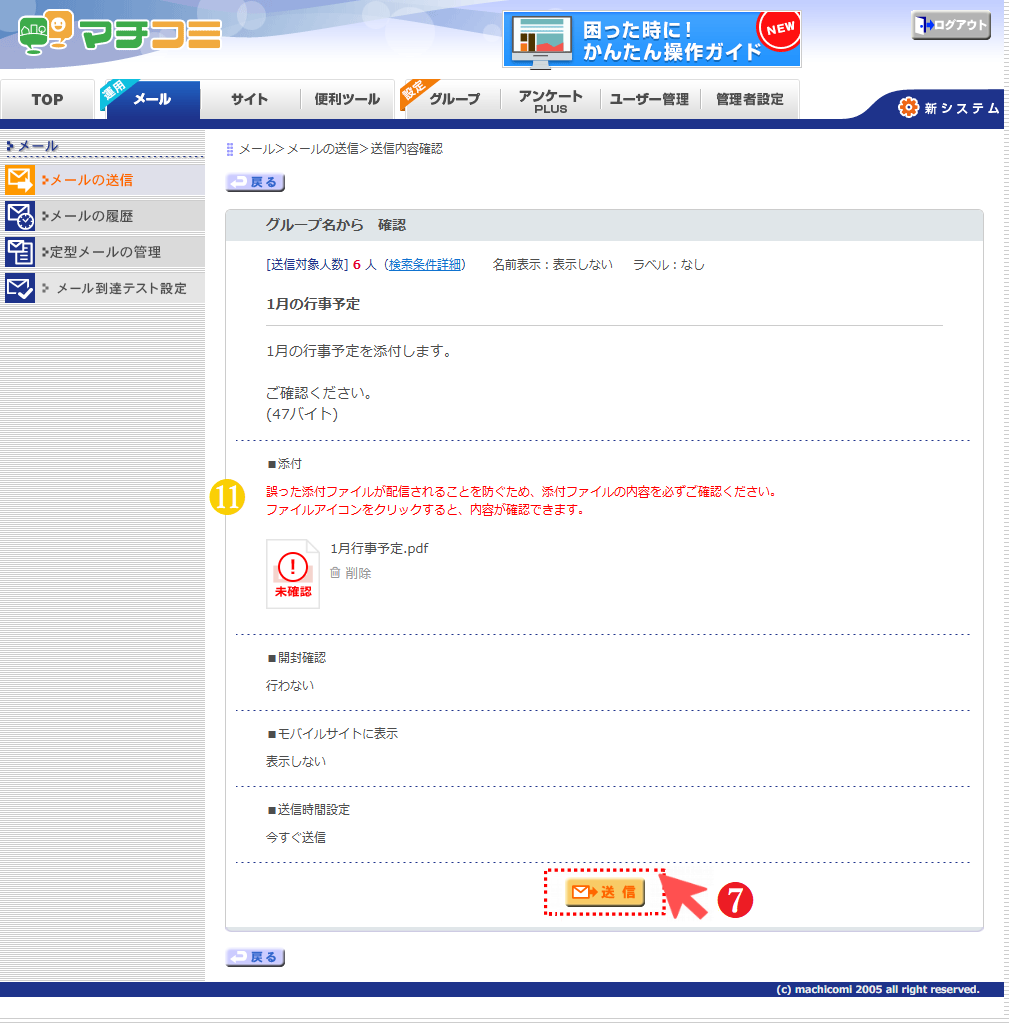Open the TOP tab
Image resolution: width=1009 pixels, height=1023 pixels.
click(x=47, y=99)
